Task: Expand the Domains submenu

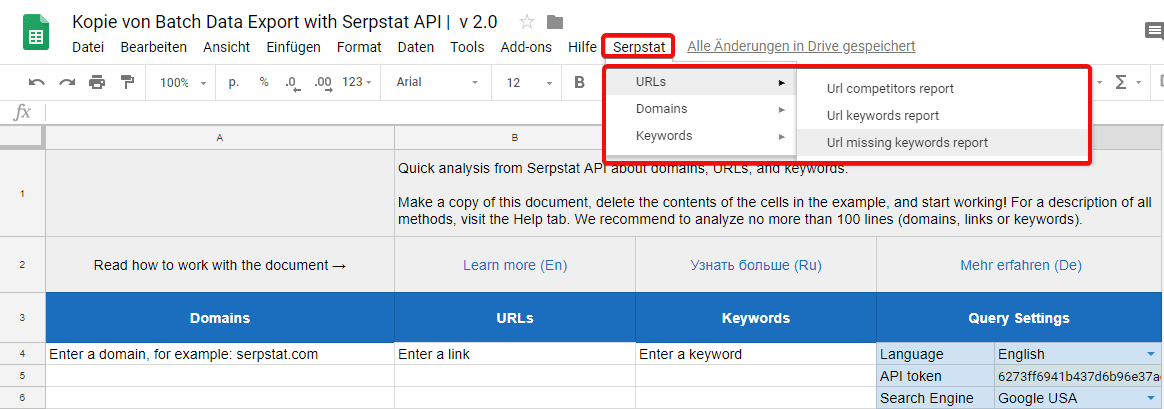Action: 701,109
